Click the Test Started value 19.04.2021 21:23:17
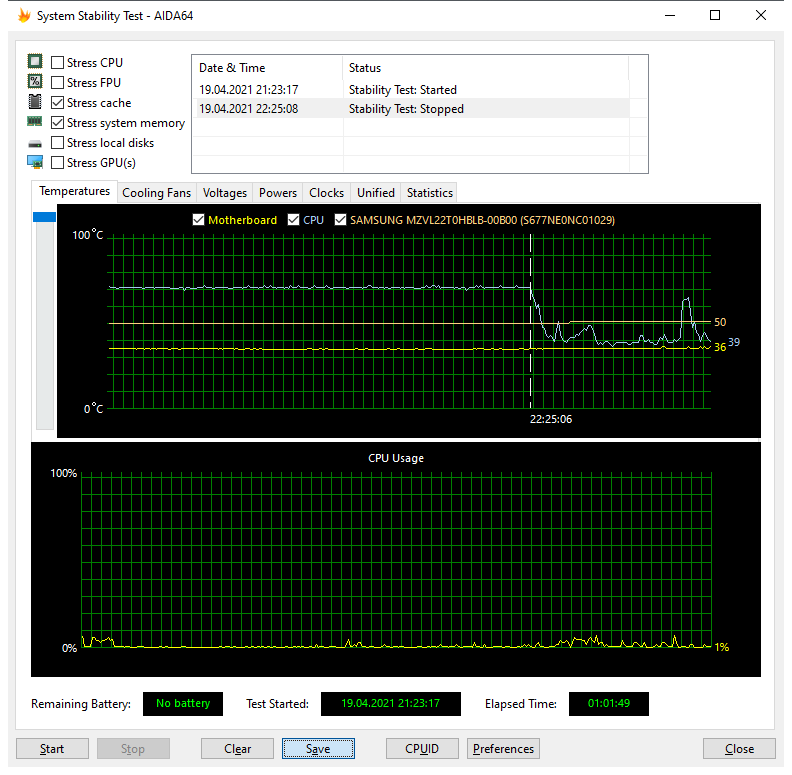 click(x=390, y=703)
